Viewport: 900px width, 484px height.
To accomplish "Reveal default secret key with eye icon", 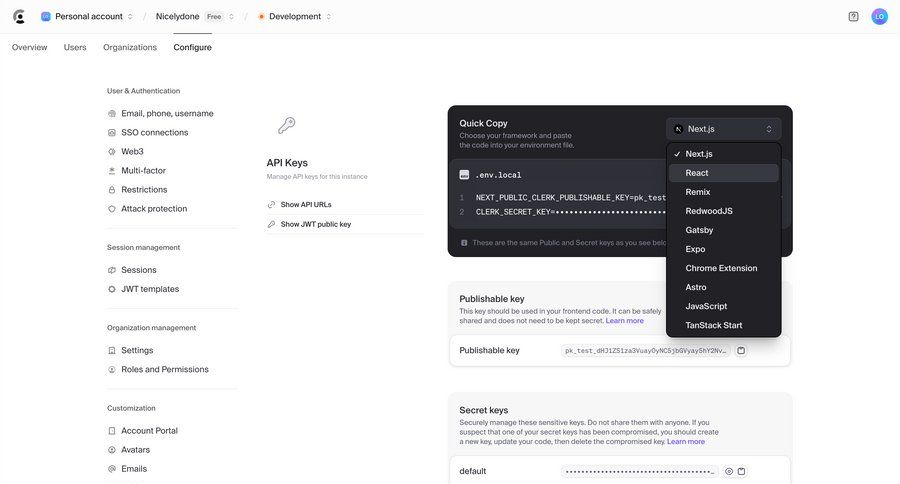I will click(x=728, y=471).
